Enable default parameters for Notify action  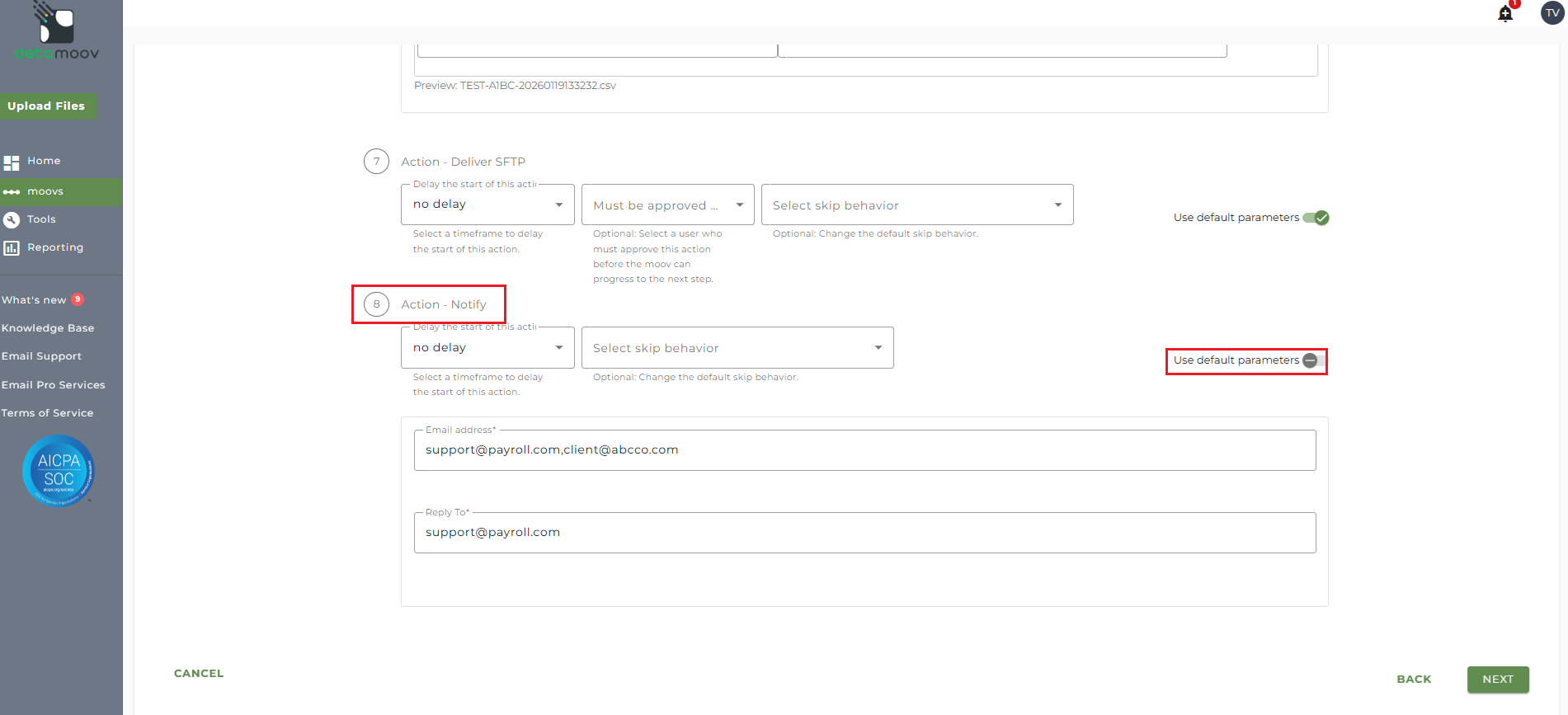pos(1316,360)
